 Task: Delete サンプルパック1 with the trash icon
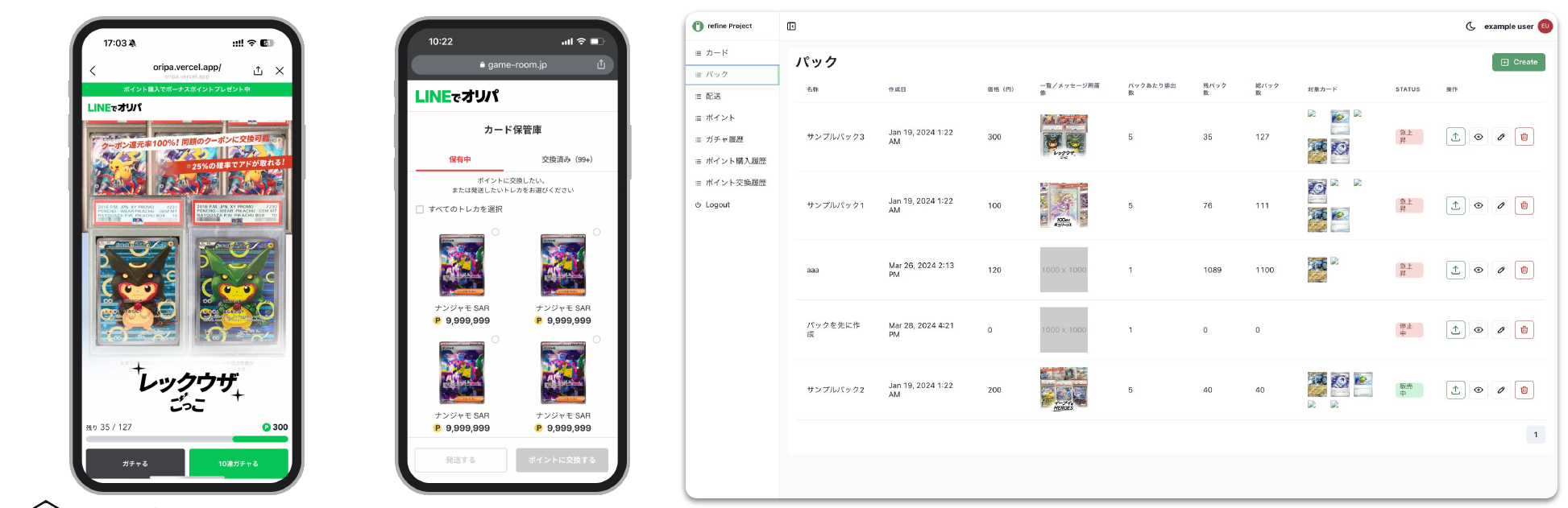coord(1524,205)
